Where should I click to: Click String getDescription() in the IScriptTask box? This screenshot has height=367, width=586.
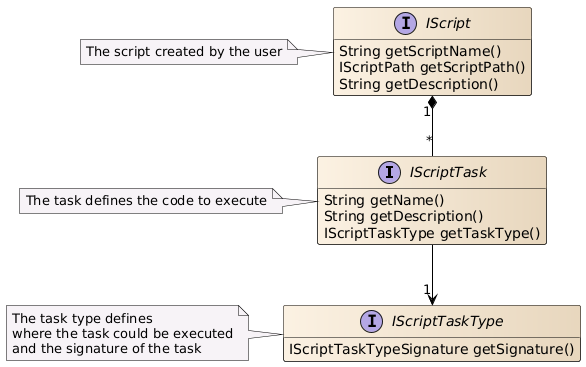[404, 216]
